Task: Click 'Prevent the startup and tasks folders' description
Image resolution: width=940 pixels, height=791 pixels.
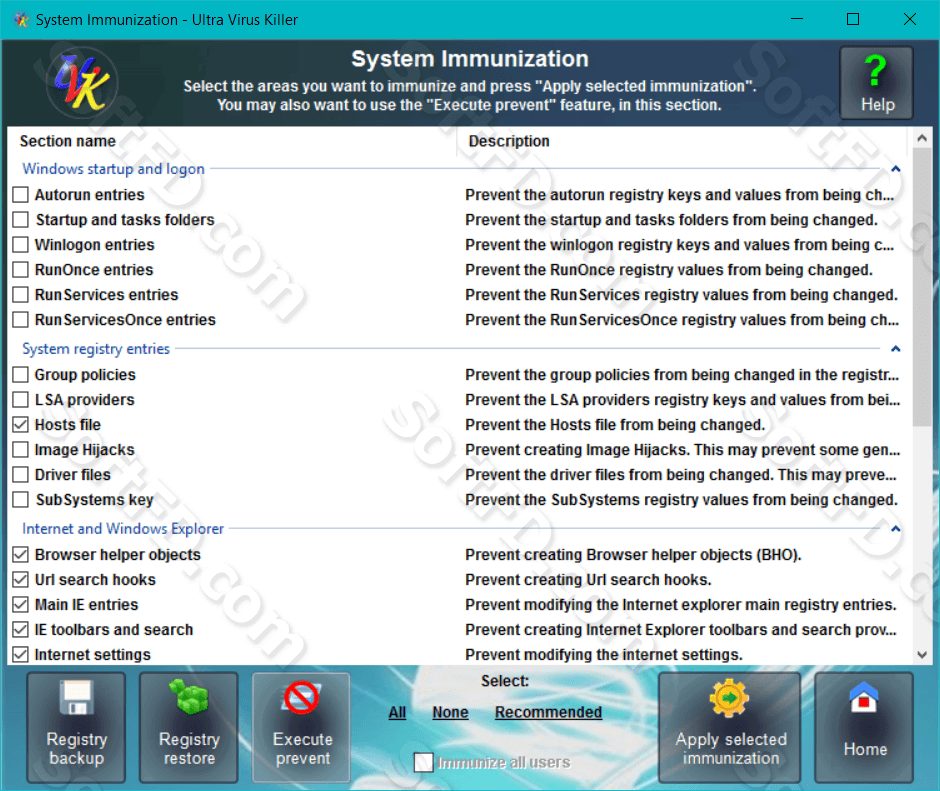Action: (671, 219)
